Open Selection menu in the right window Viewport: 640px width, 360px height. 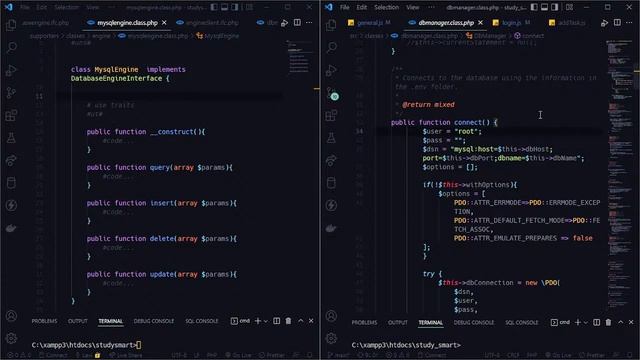point(386,7)
